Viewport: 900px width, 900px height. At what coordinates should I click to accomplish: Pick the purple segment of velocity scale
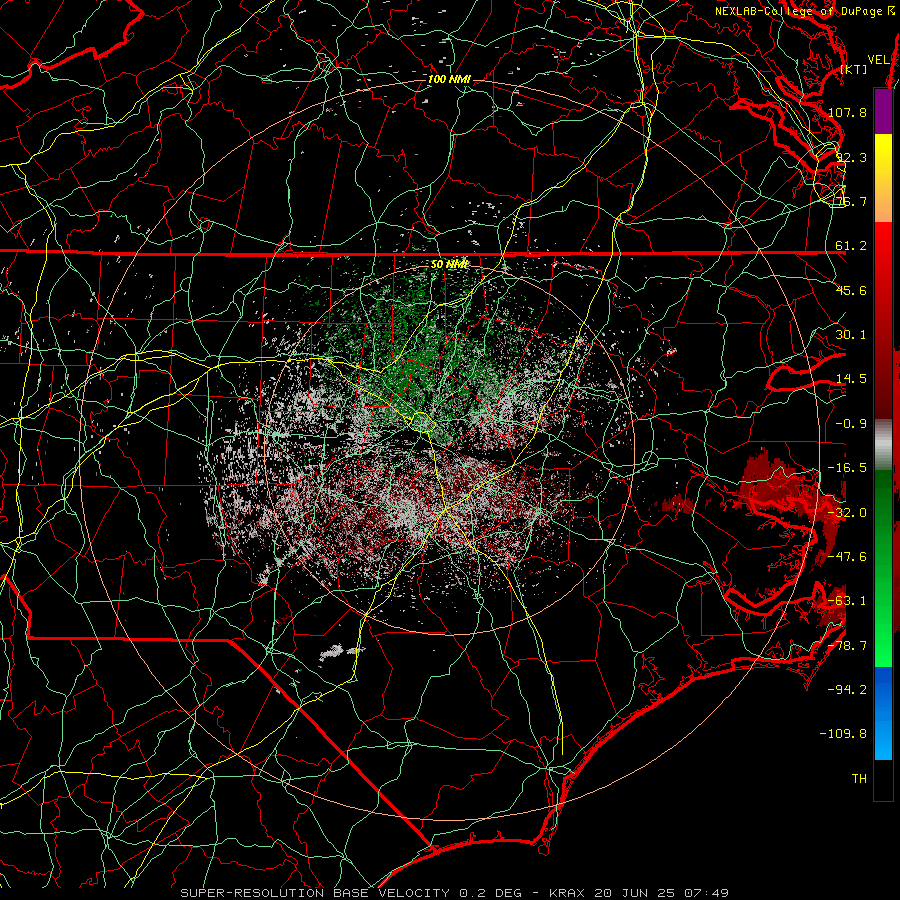click(x=883, y=111)
